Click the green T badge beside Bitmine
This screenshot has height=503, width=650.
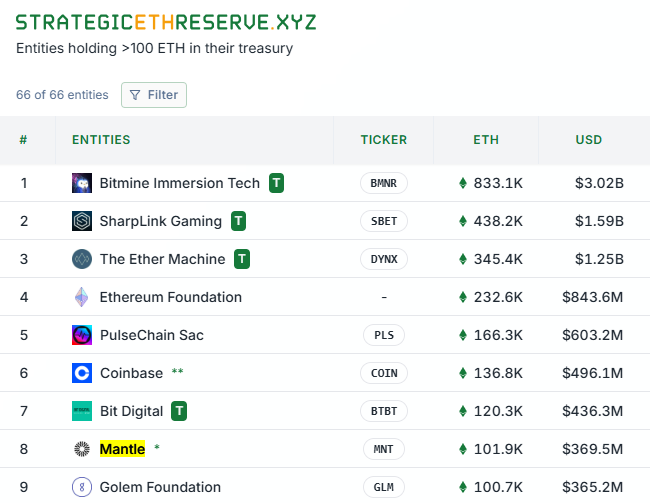tap(276, 183)
